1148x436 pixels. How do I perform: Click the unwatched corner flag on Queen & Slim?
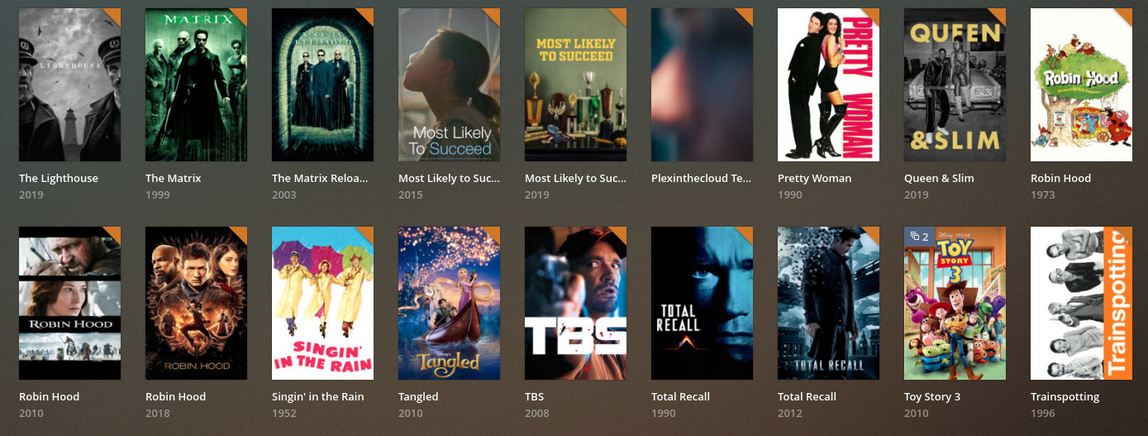click(x=999, y=14)
